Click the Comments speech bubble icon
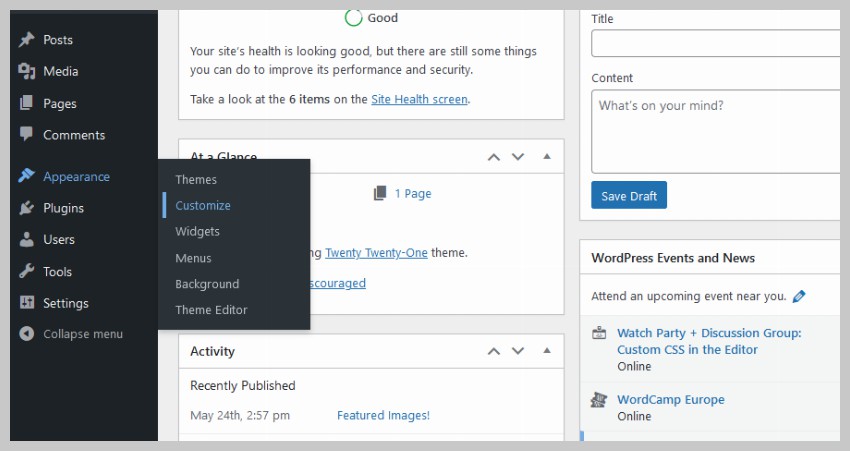 coord(26,134)
